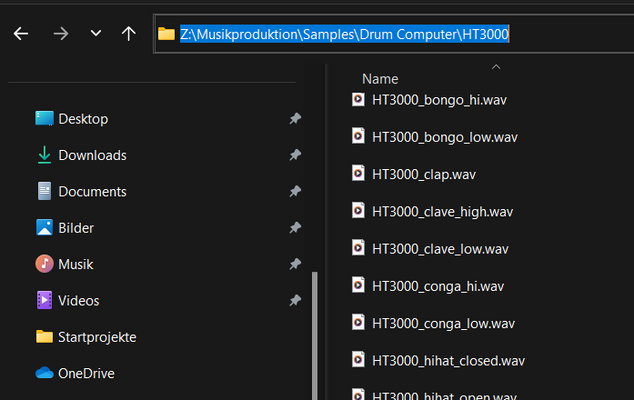Click the audio icon of HT3000_bongo_low.wav

point(358,136)
